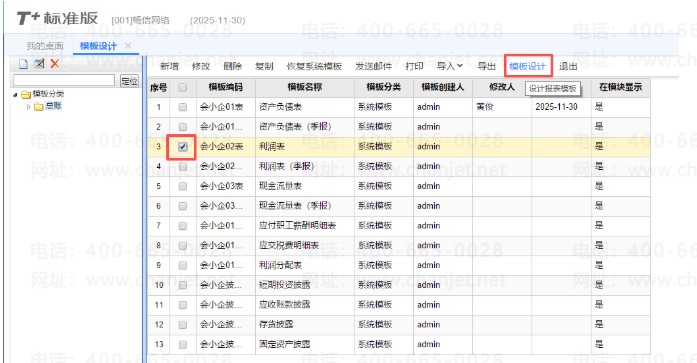This screenshot has width=697, height=363.
Task: Check the 现金流量表 row 5 checkbox
Action: coord(183,186)
